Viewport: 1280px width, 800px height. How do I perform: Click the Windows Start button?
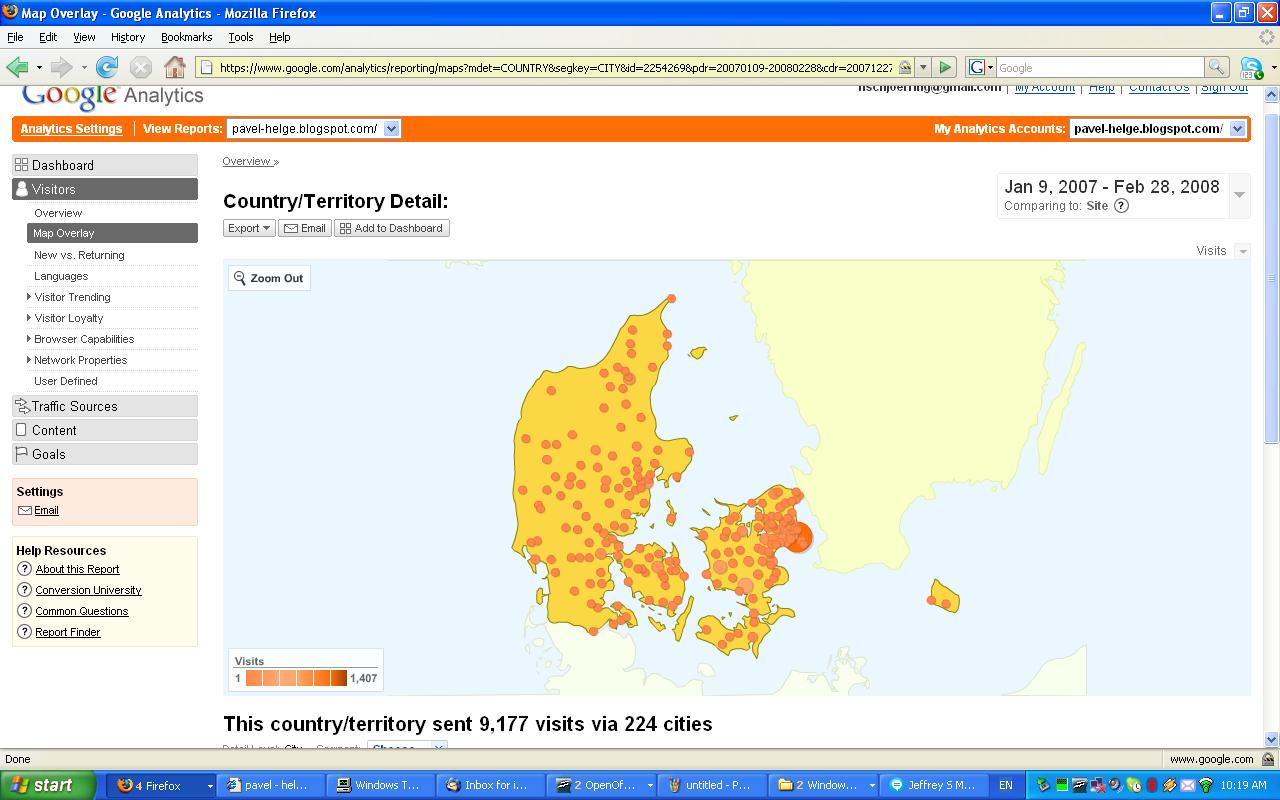(x=49, y=785)
